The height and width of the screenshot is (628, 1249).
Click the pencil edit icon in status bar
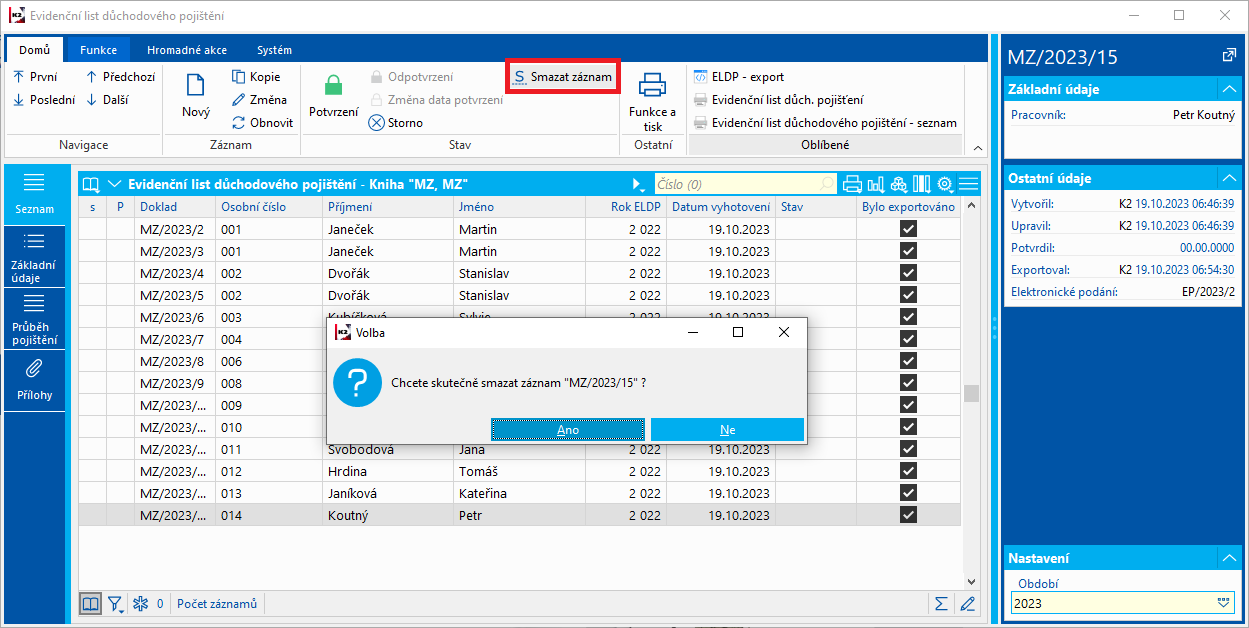[x=966, y=603]
